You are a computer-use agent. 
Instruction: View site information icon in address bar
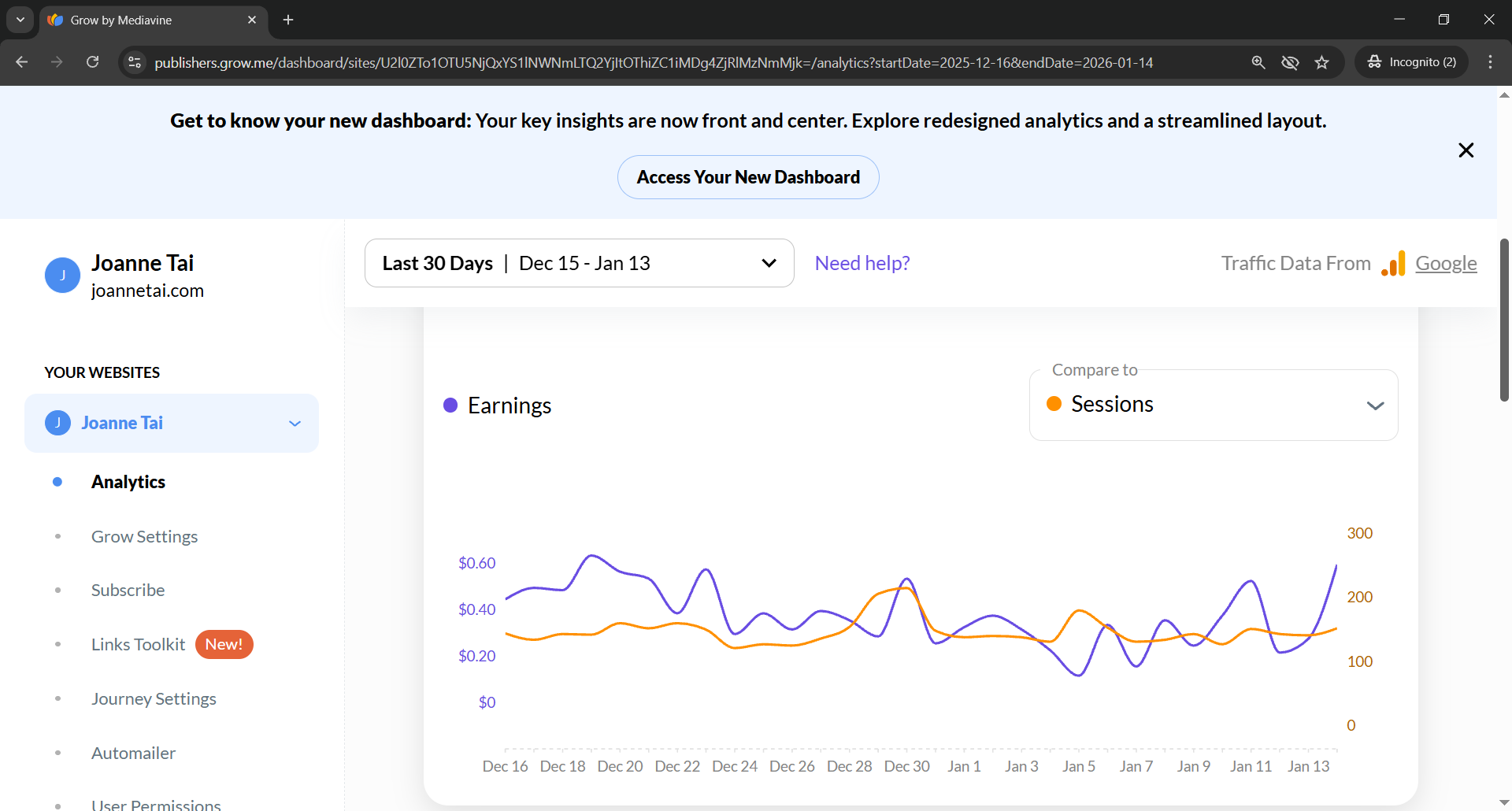point(135,62)
